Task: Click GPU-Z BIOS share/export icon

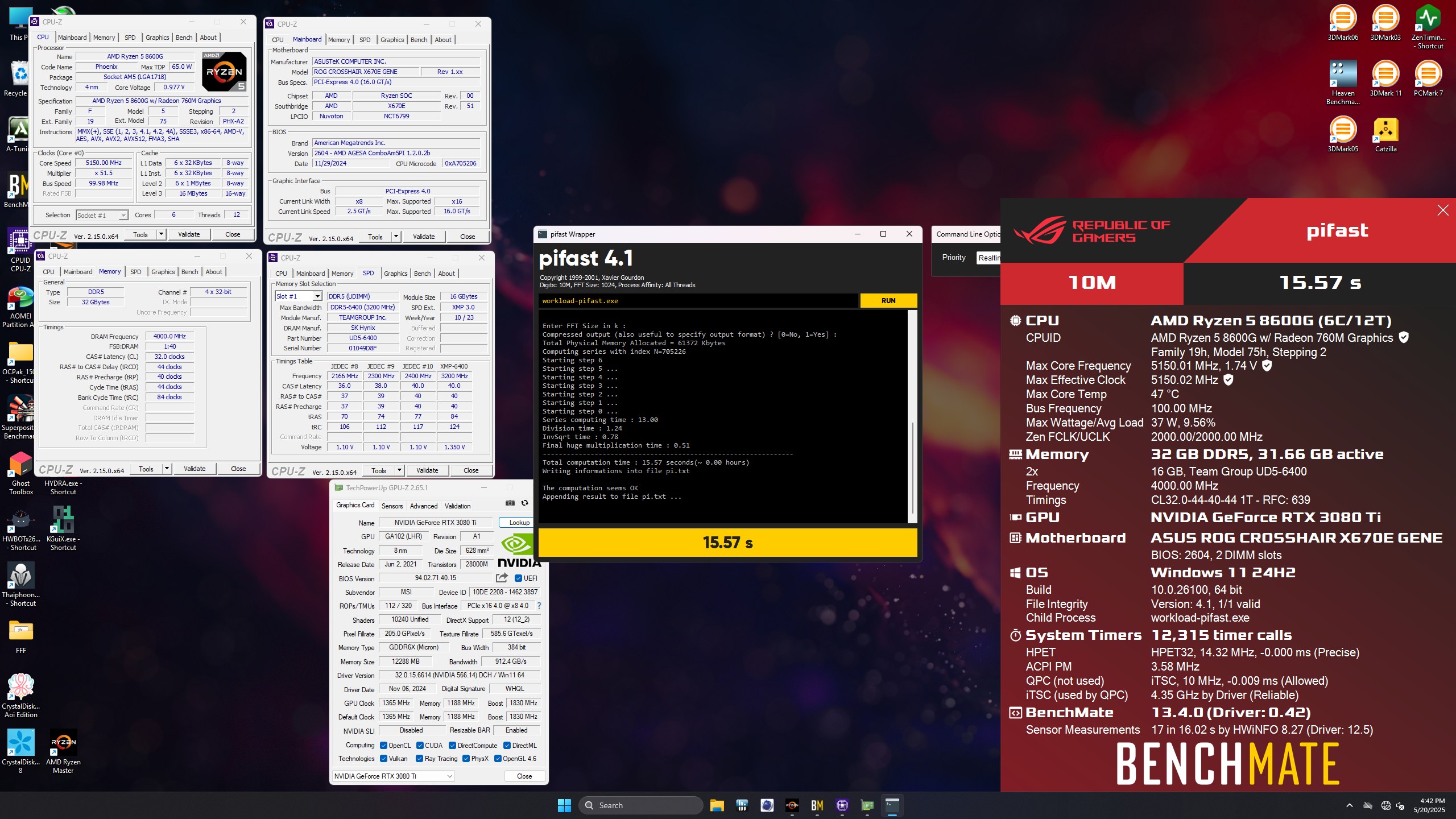Action: (x=502, y=578)
